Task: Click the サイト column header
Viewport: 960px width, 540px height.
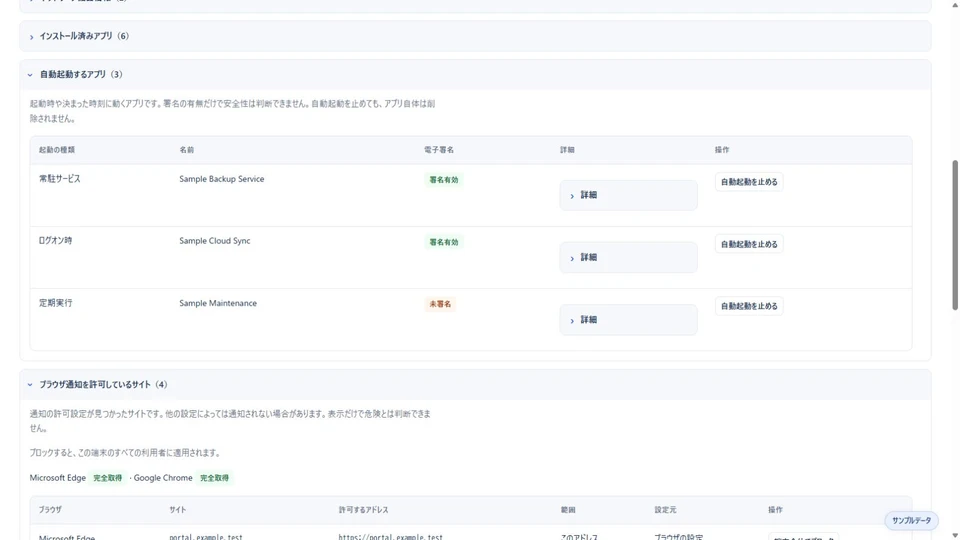Action: click(178, 510)
